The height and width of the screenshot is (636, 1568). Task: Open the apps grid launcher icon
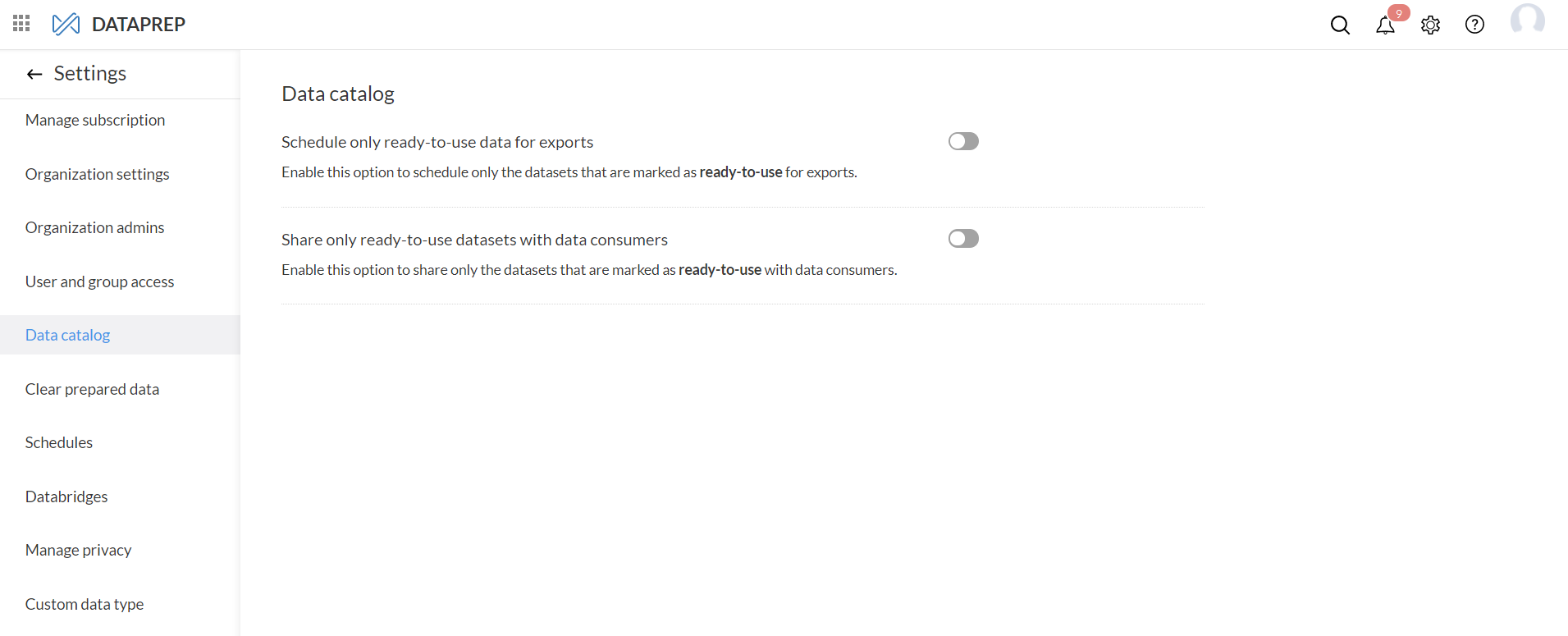(x=21, y=24)
